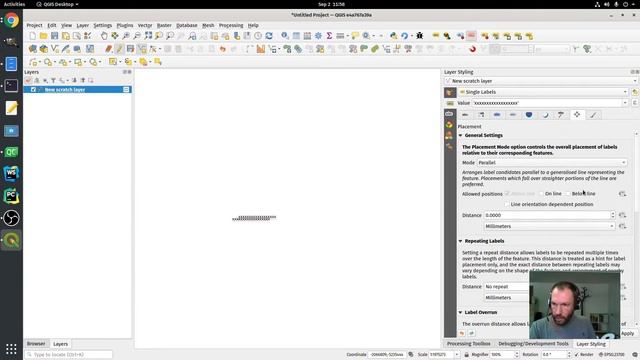Open the Millimeters unit dropdown under Distance
Image resolution: width=640 pixels, height=360 pixels.
[549, 226]
